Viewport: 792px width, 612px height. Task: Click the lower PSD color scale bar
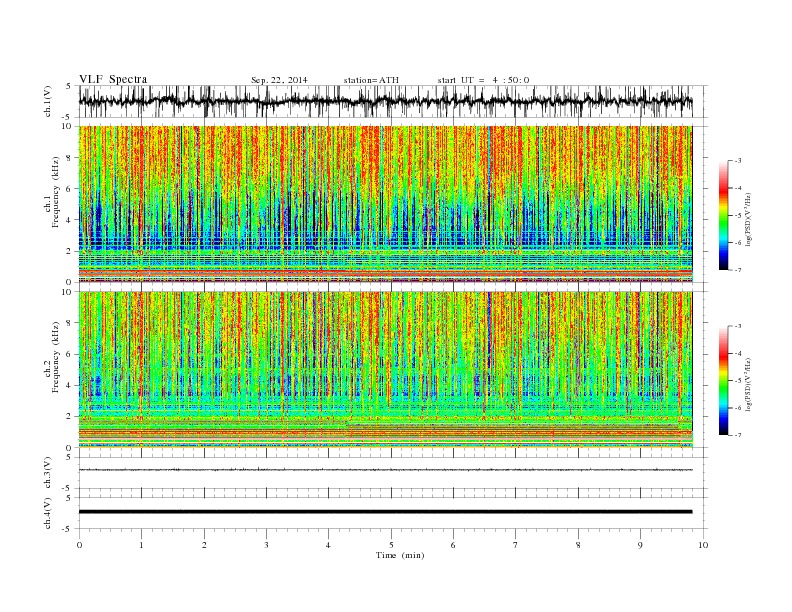pos(724,380)
